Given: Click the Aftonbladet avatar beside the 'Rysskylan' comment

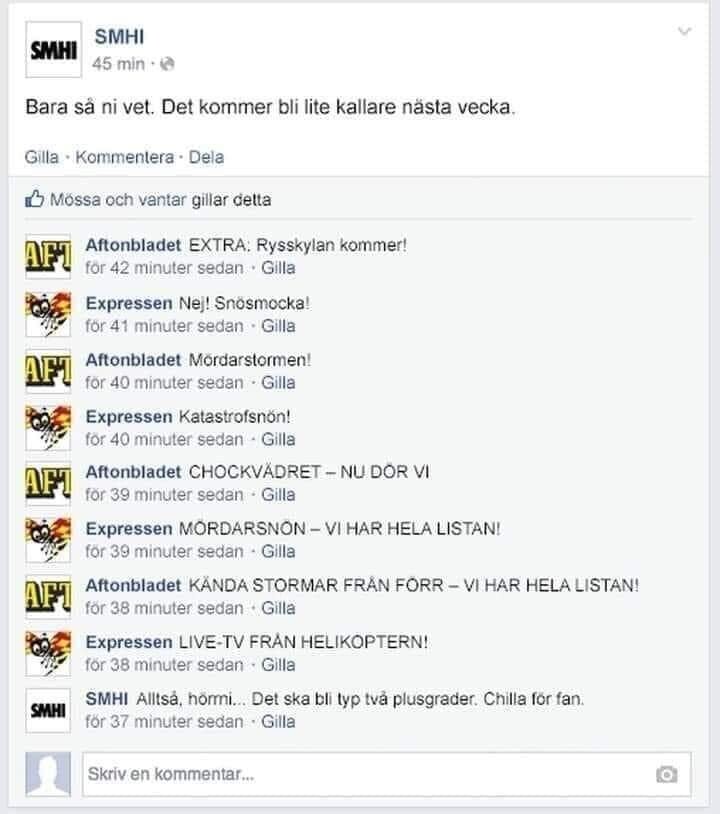Looking at the screenshot, I should pyautogui.click(x=48, y=256).
